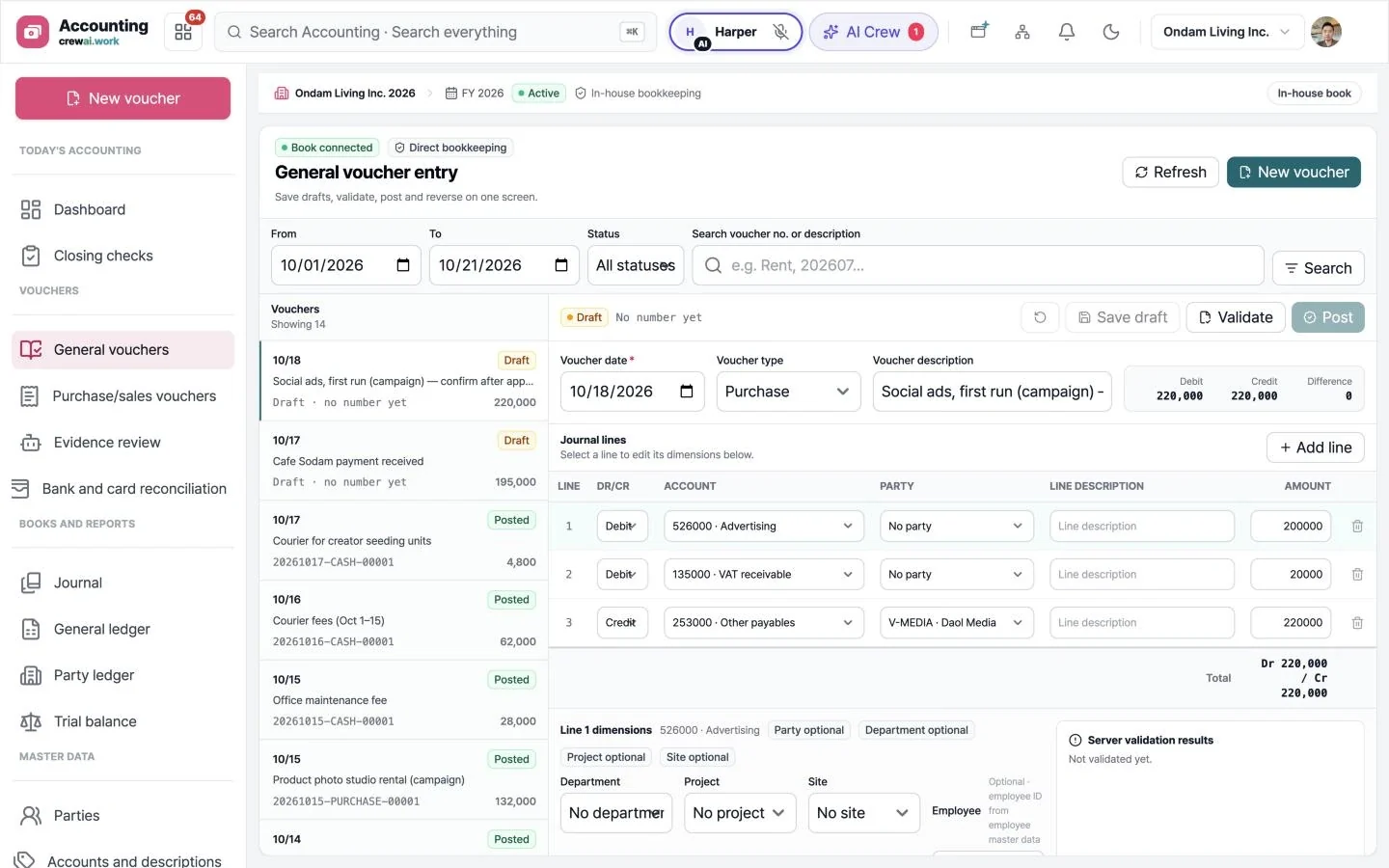Screen dimensions: 1389x868
Task: Open the Journal report
Action: point(123,583)
